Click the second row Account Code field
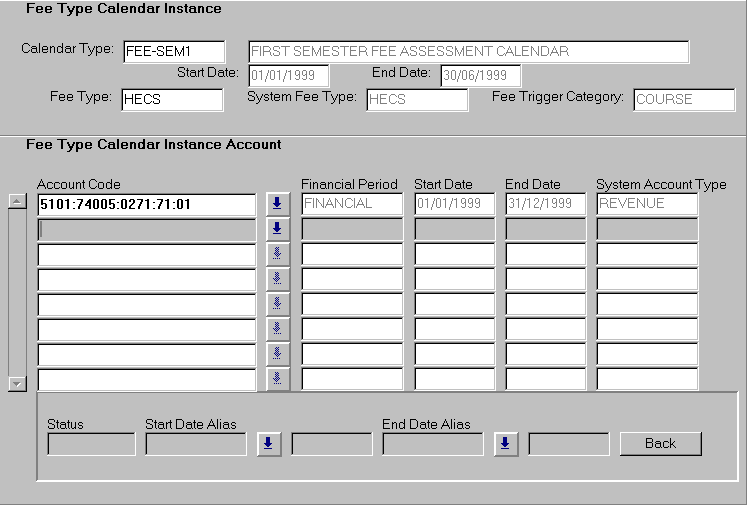 click(146, 229)
